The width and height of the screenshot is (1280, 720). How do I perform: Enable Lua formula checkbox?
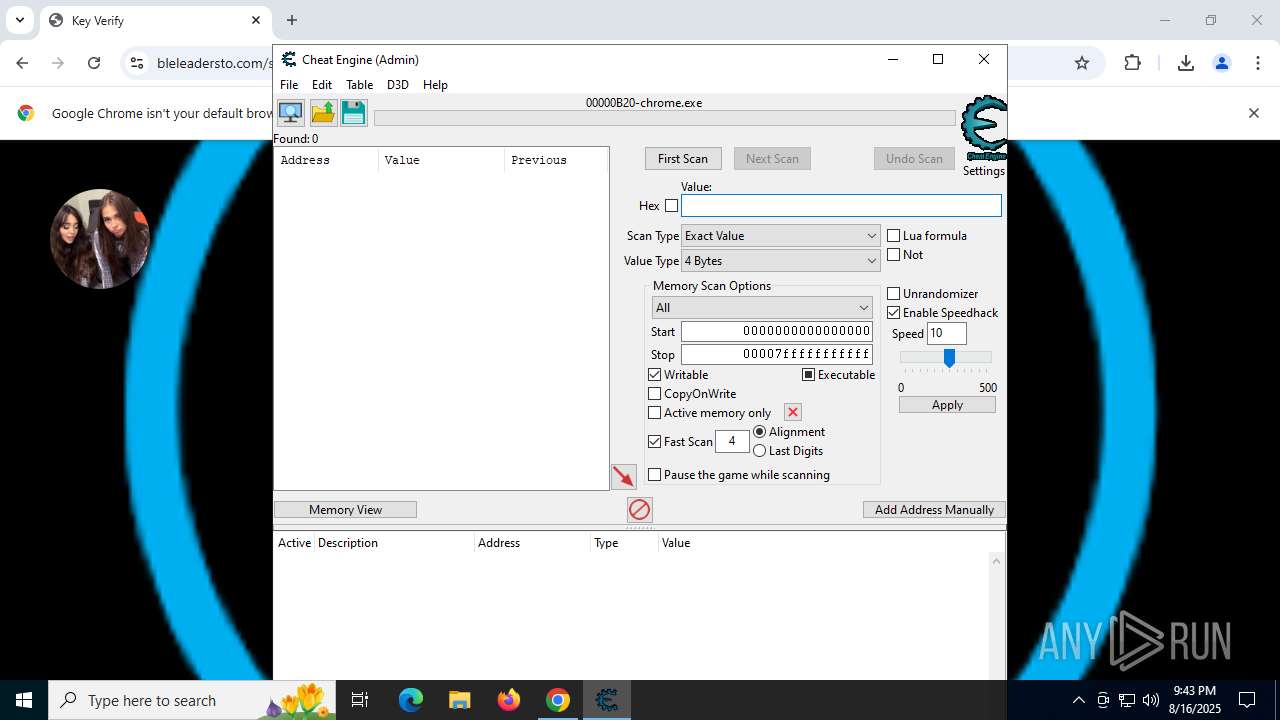click(x=894, y=236)
